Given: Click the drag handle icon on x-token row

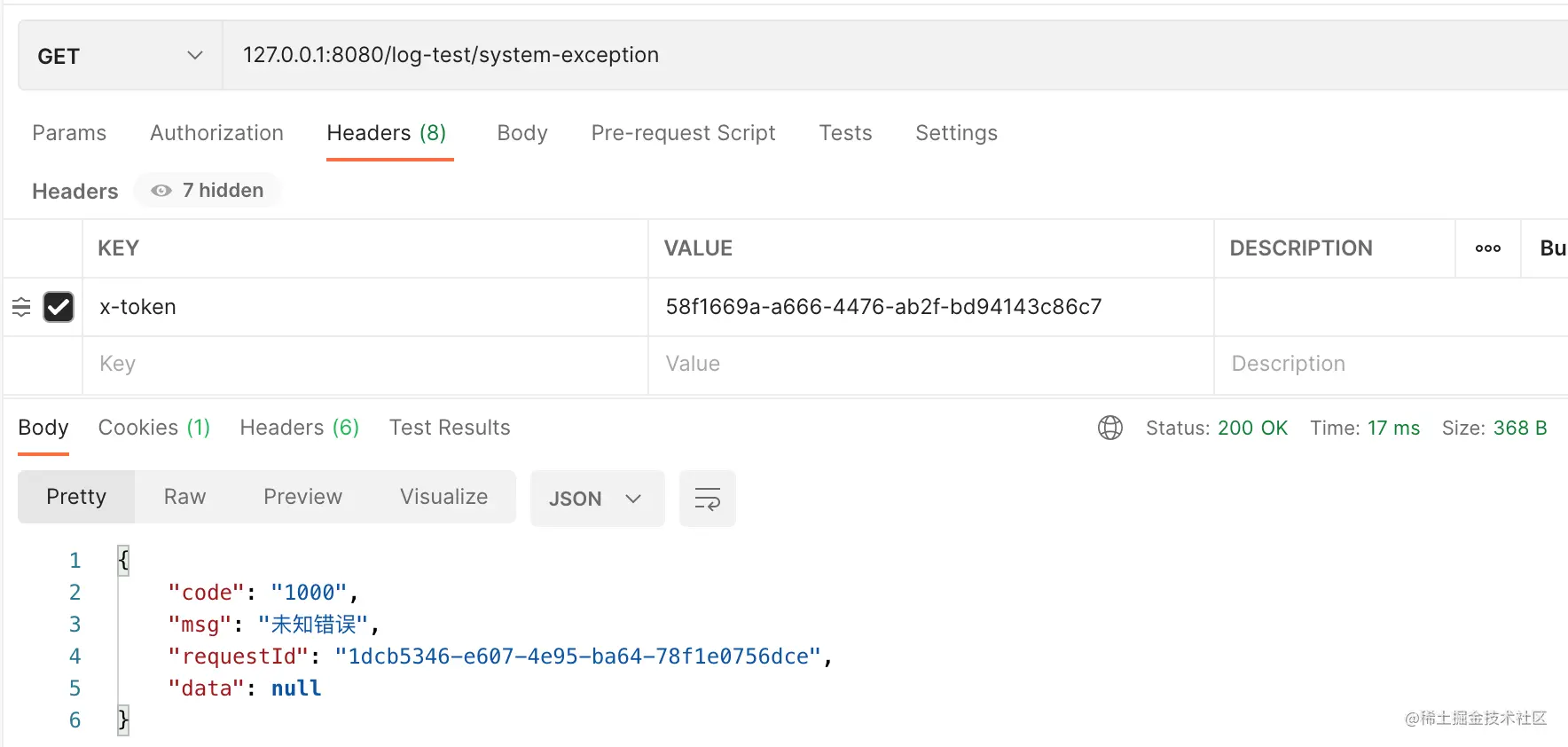Looking at the screenshot, I should pos(21,307).
